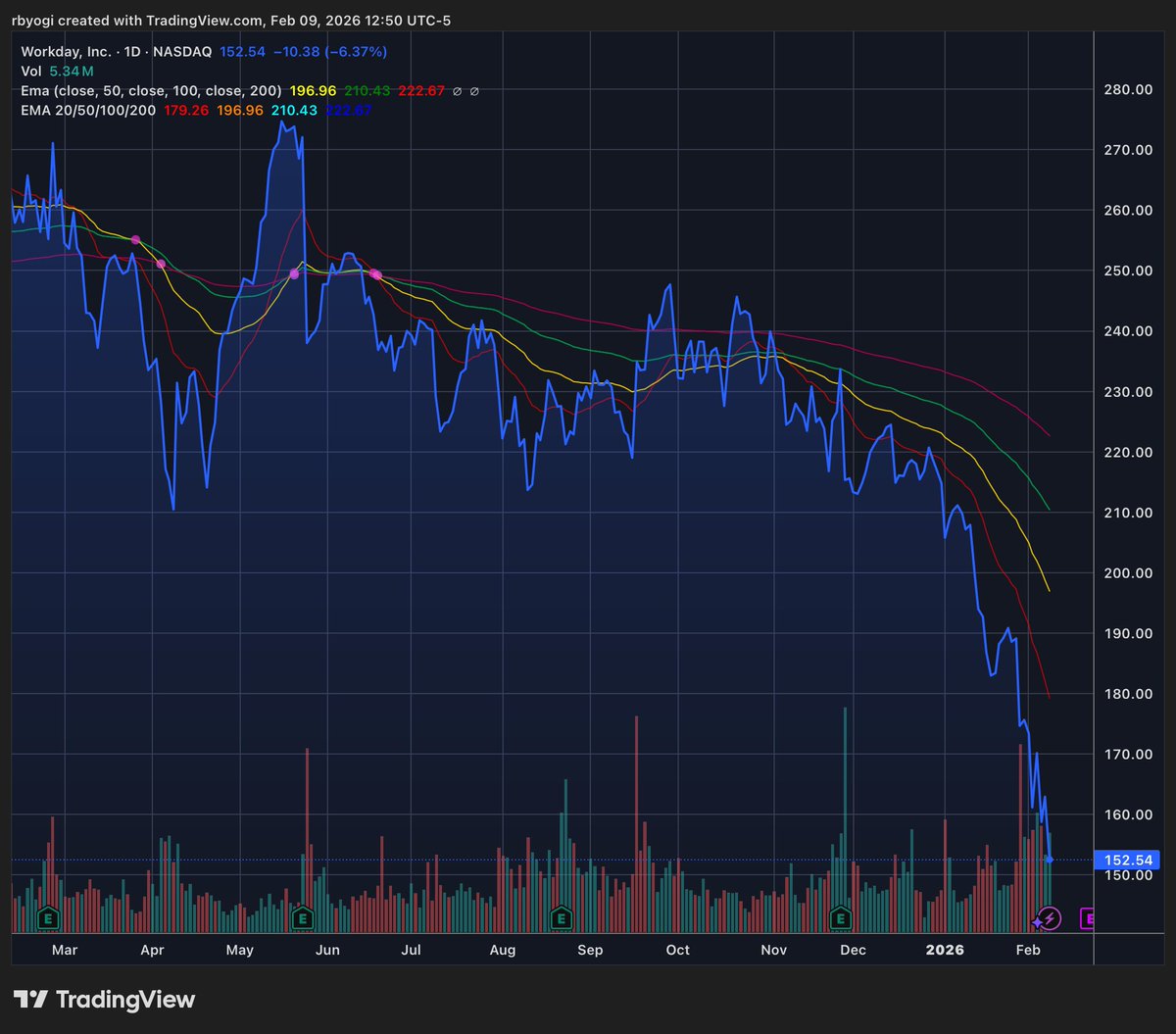The height and width of the screenshot is (1034, 1176).
Task: Toggle the Vol indicator legend
Action: [x=30, y=71]
